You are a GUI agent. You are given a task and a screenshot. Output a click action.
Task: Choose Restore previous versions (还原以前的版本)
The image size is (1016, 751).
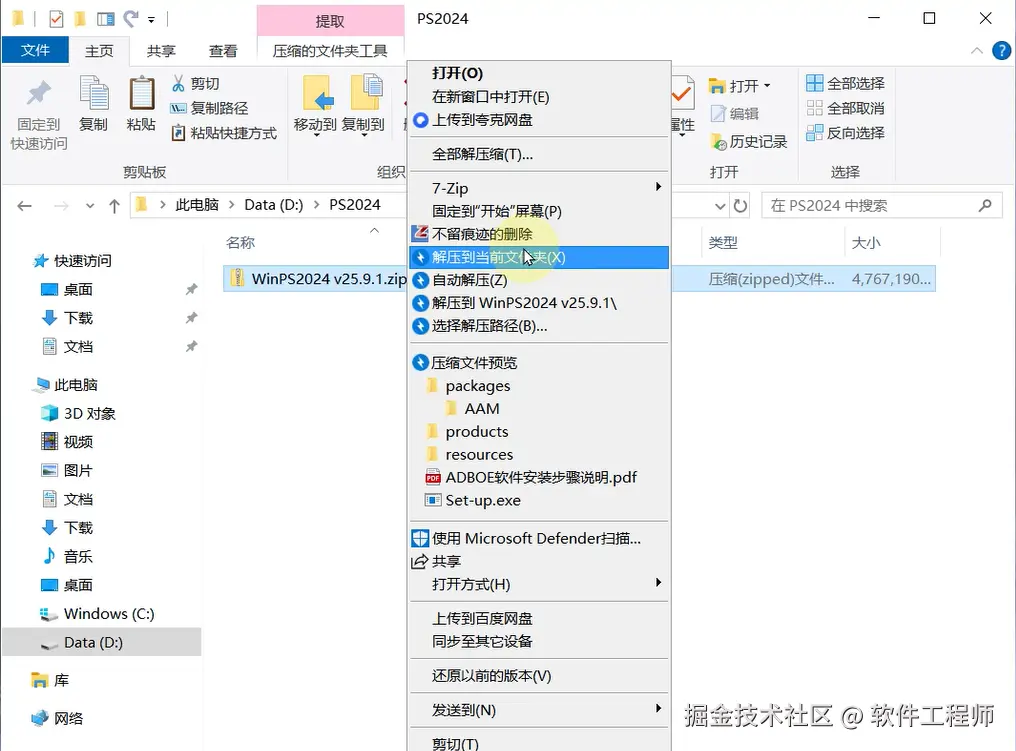[539, 676]
